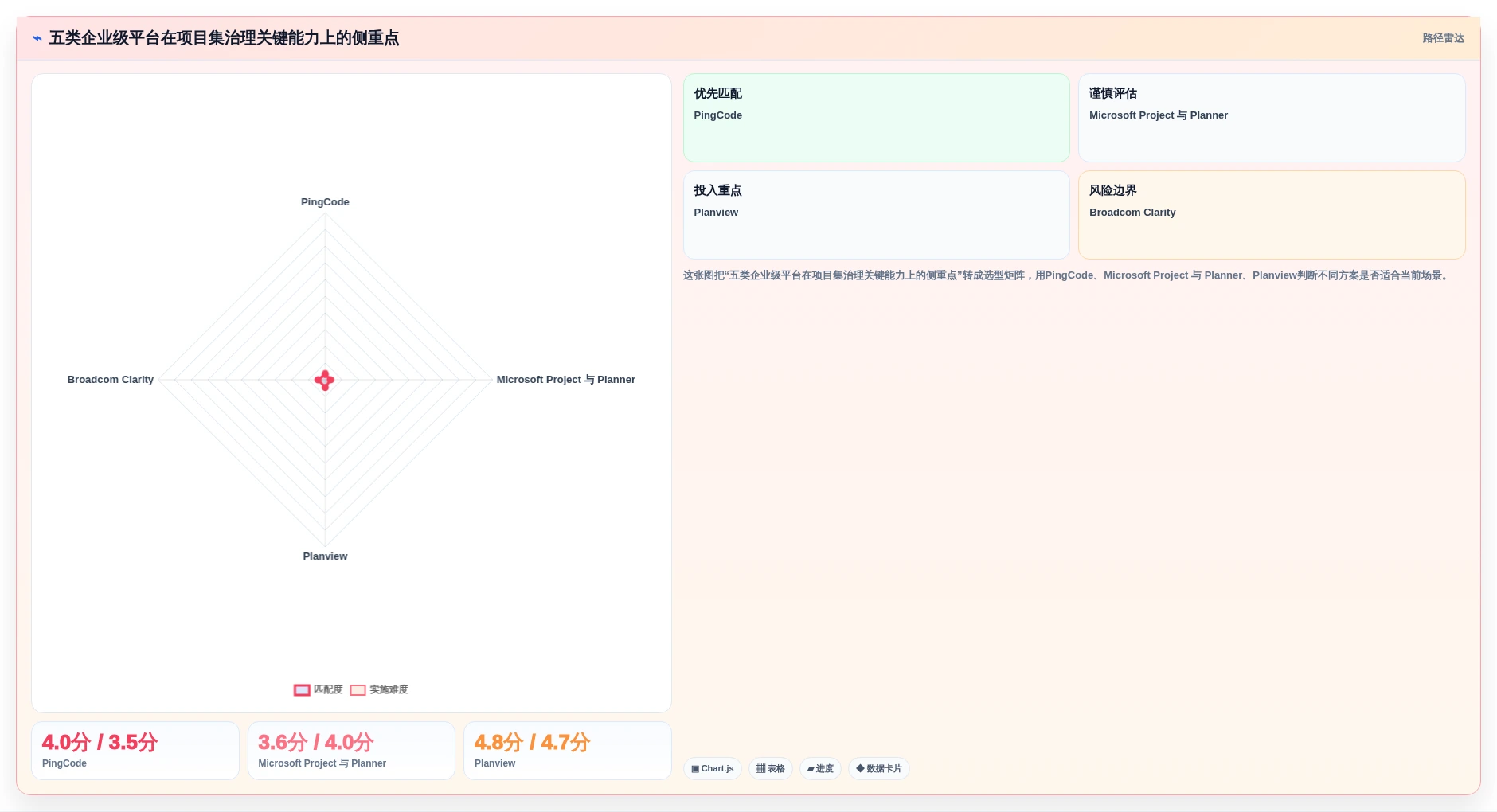Click the Planview radar axis label

tap(325, 556)
